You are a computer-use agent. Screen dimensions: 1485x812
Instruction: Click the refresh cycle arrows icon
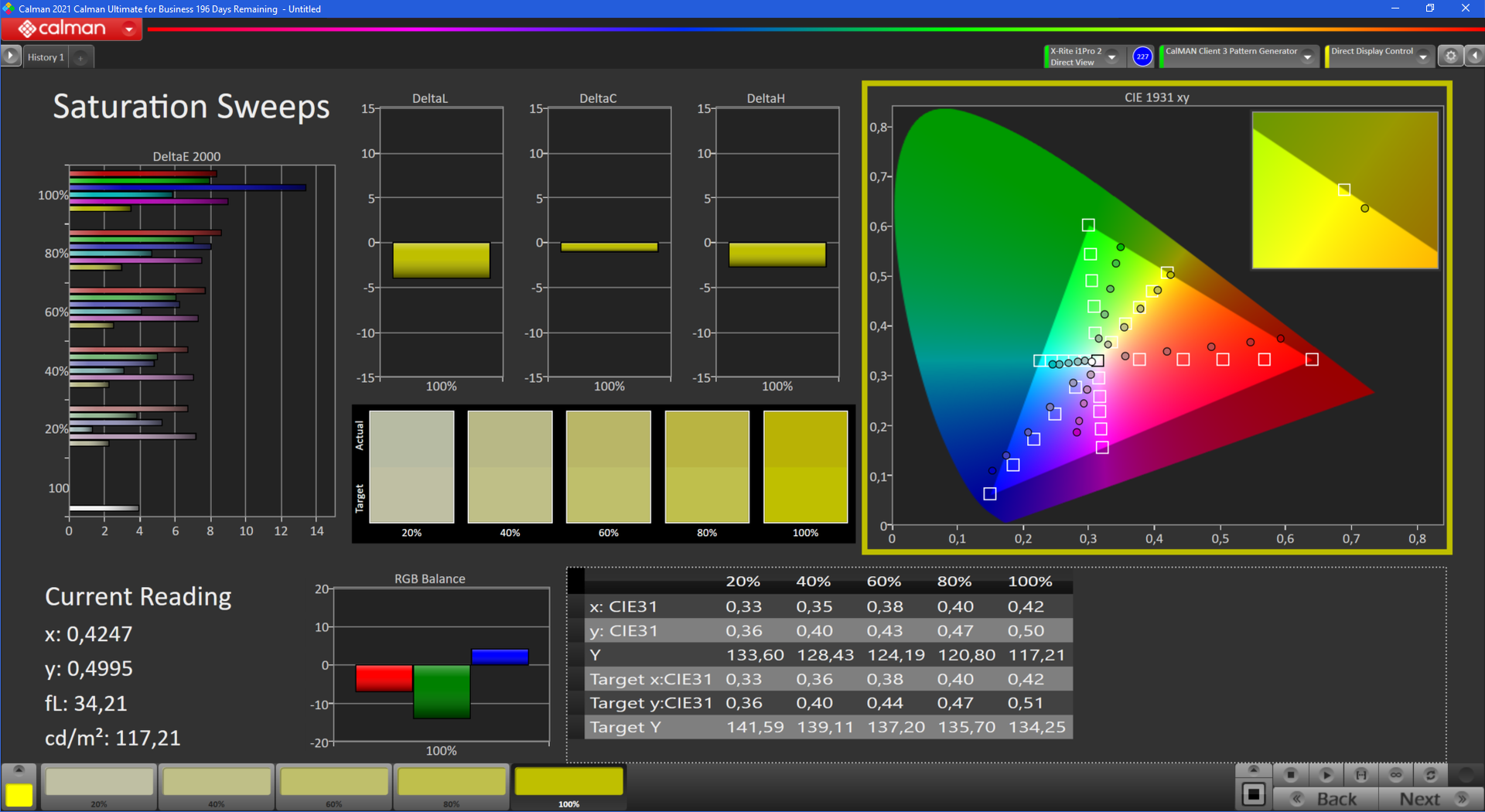tap(1430, 774)
